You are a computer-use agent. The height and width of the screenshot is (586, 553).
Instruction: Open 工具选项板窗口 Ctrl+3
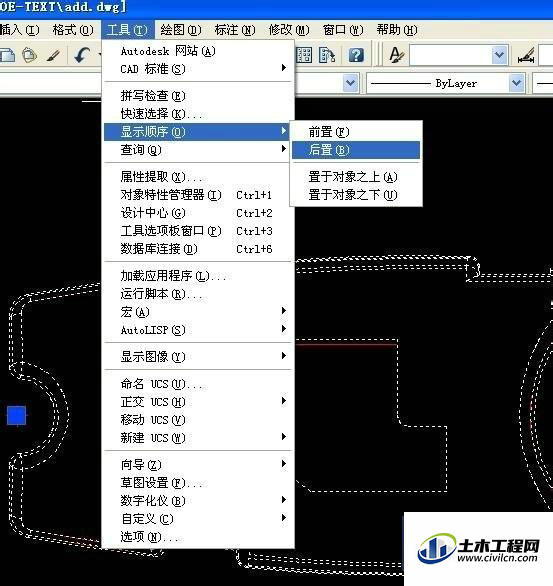click(197, 231)
